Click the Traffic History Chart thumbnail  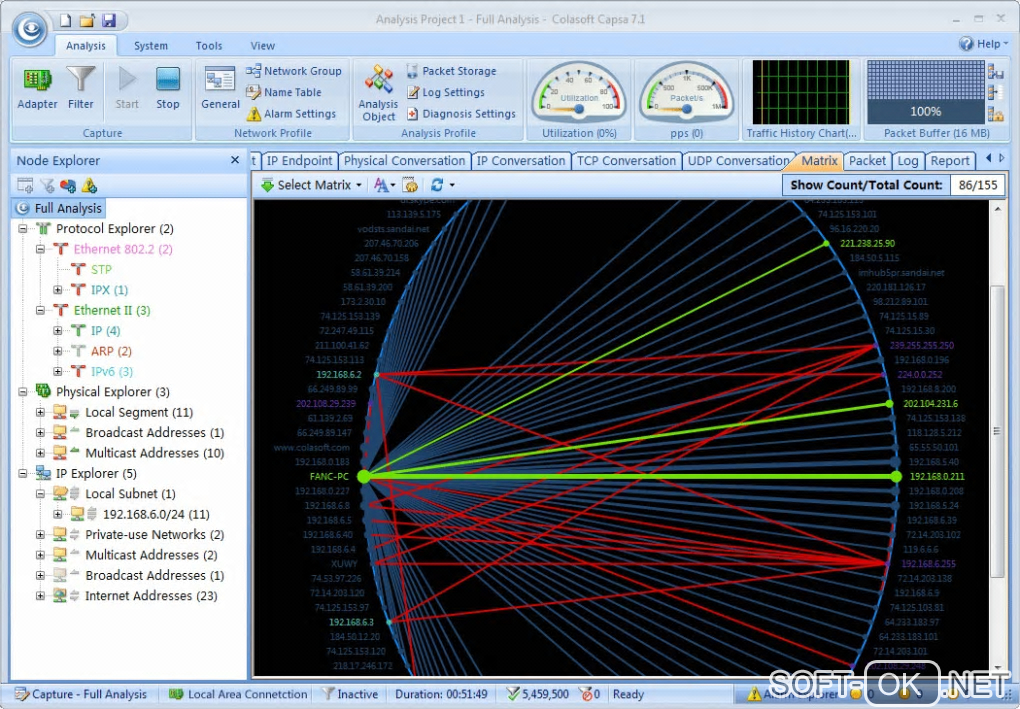click(x=801, y=92)
